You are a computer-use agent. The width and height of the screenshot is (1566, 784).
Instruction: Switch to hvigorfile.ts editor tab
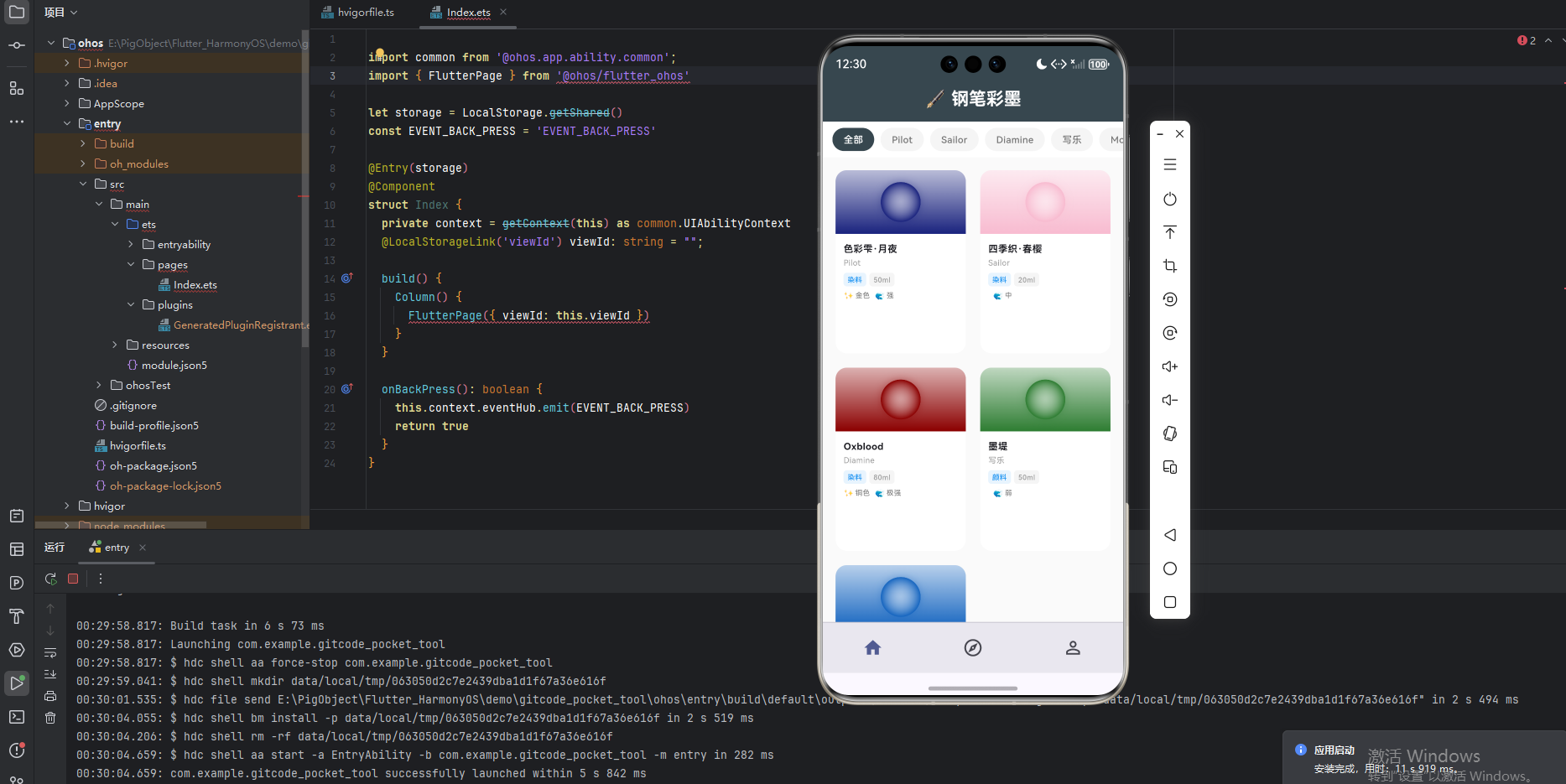357,12
